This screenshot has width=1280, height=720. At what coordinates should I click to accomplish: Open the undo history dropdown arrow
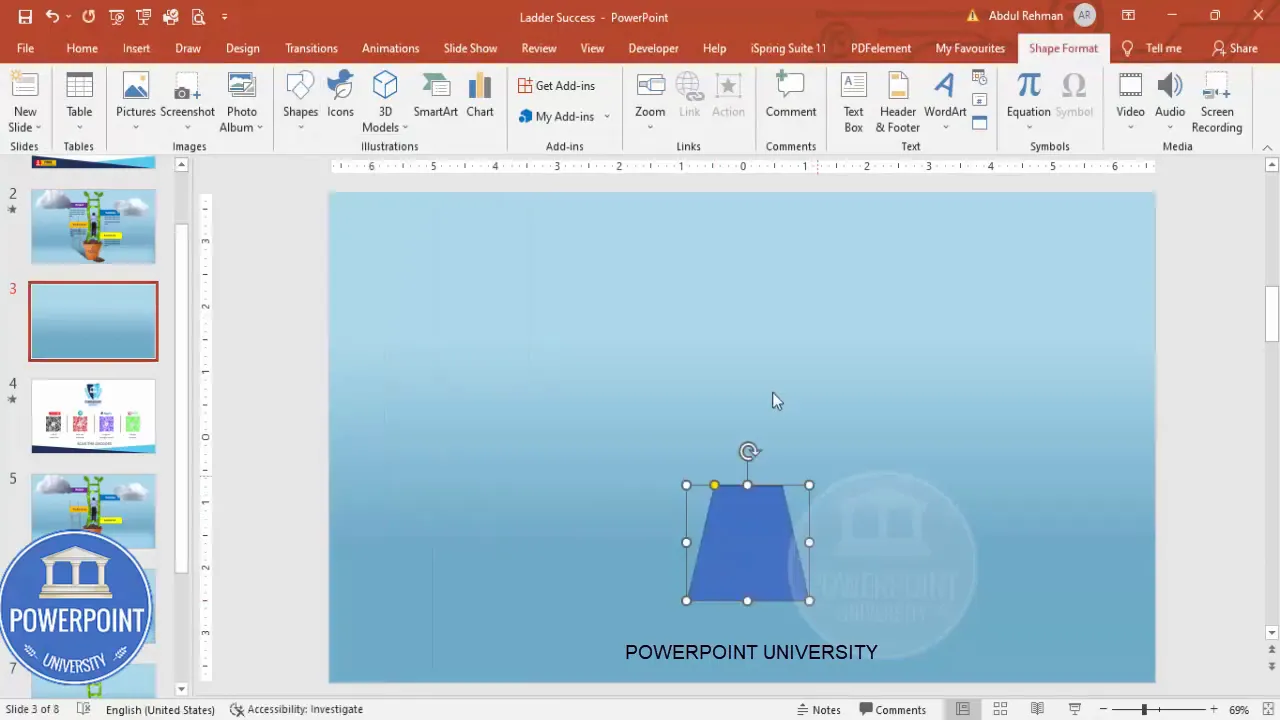67,17
